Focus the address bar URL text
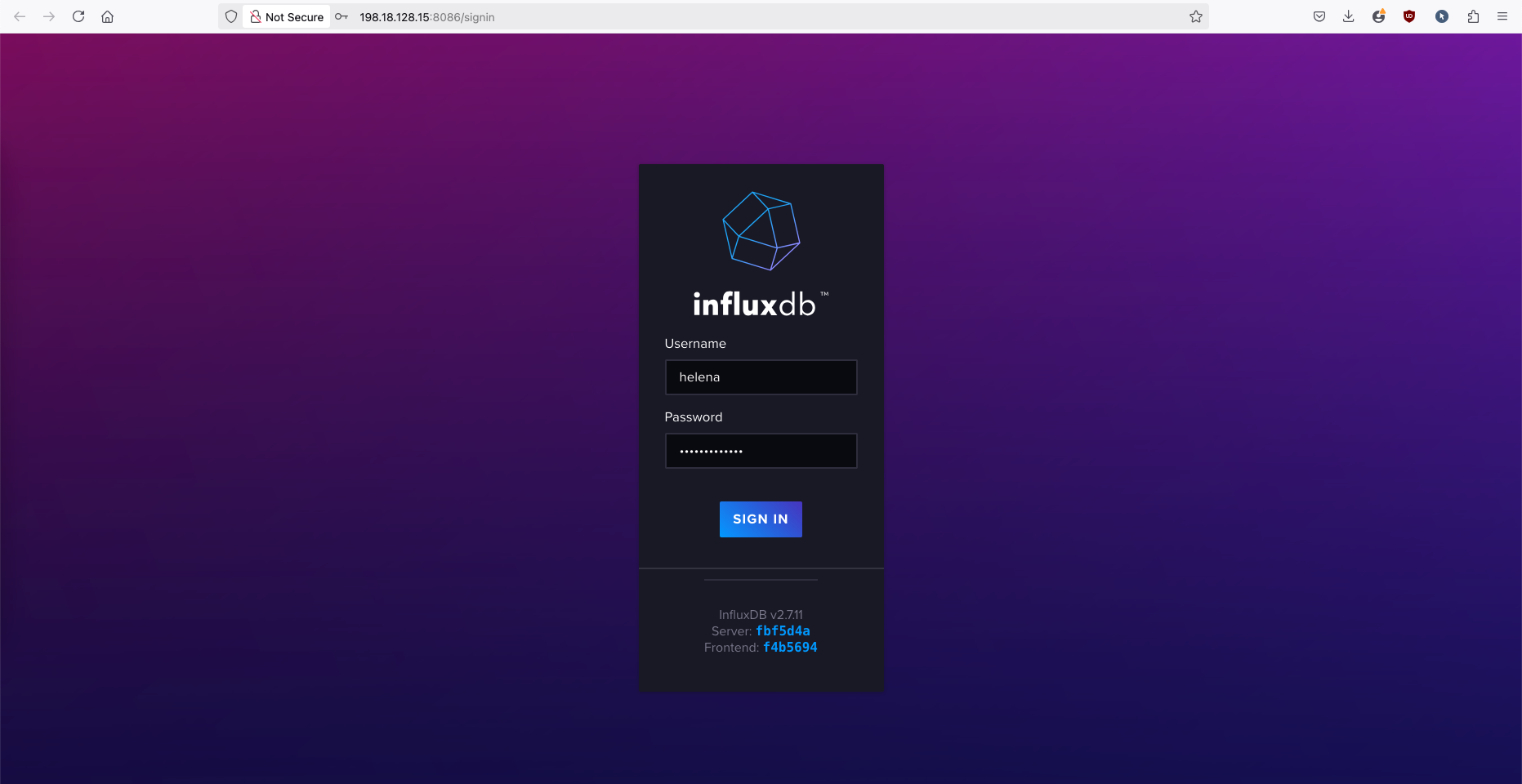1522x784 pixels. [x=426, y=17]
